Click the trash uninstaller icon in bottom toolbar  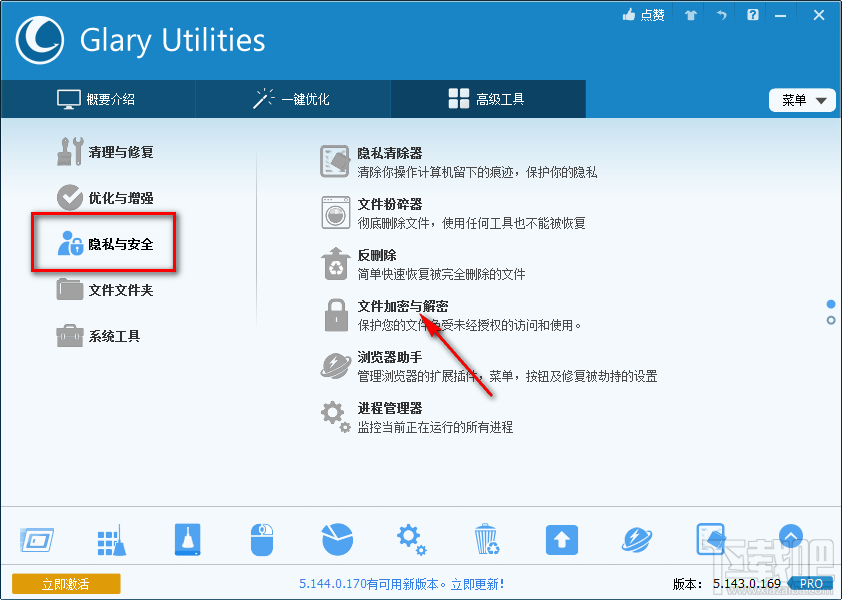pos(487,539)
